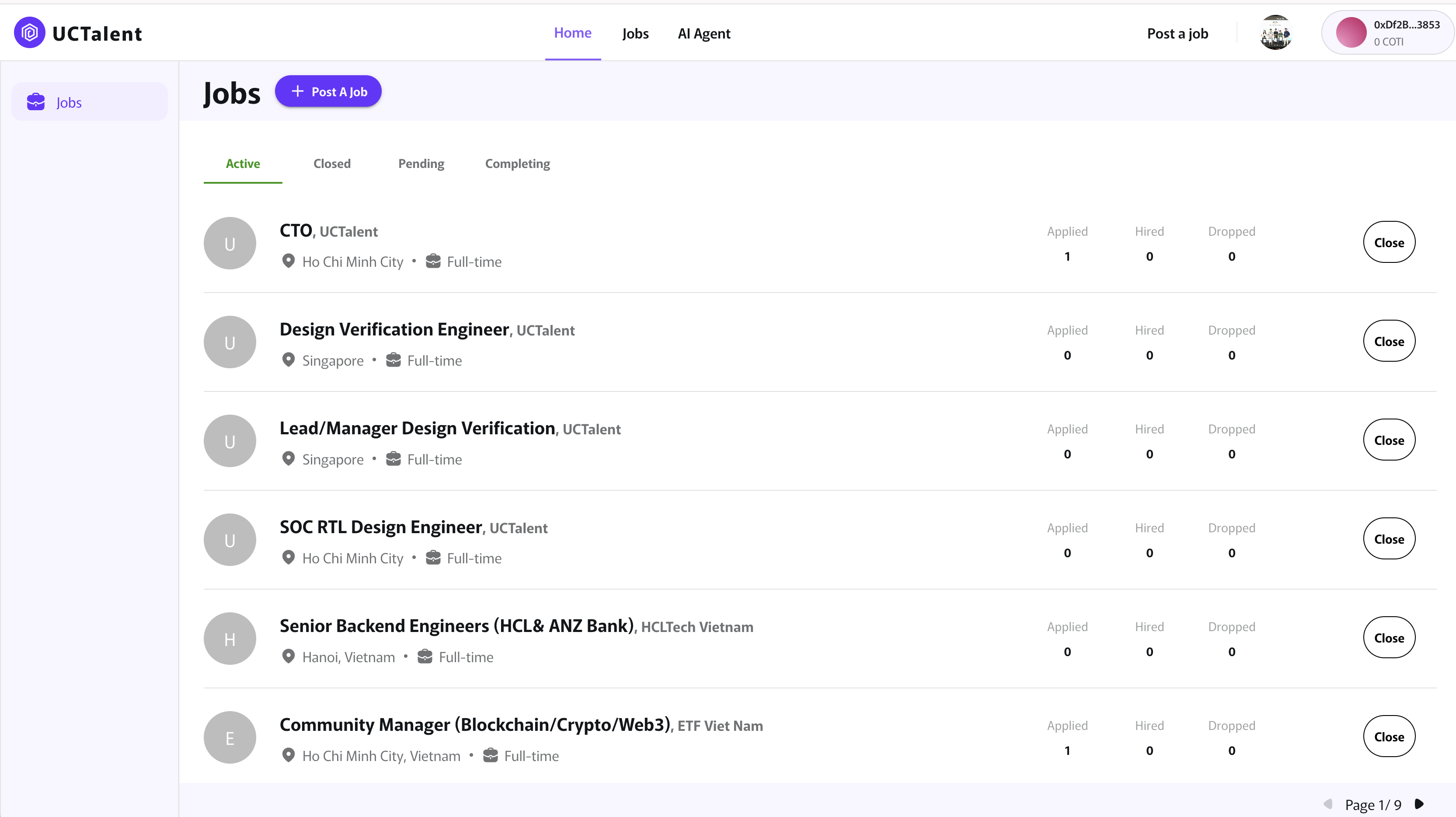1456x817 pixels.
Task: Switch to the Closed tab
Action: (x=332, y=164)
